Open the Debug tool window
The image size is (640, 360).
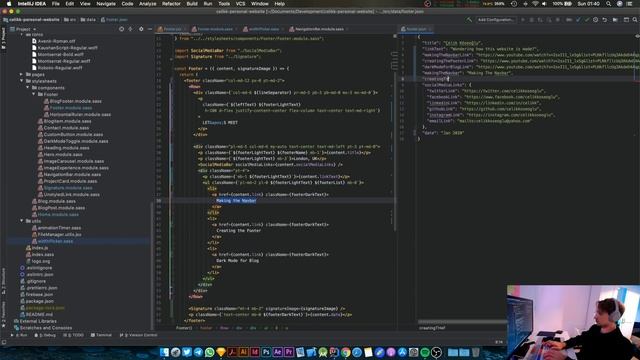click(45, 335)
